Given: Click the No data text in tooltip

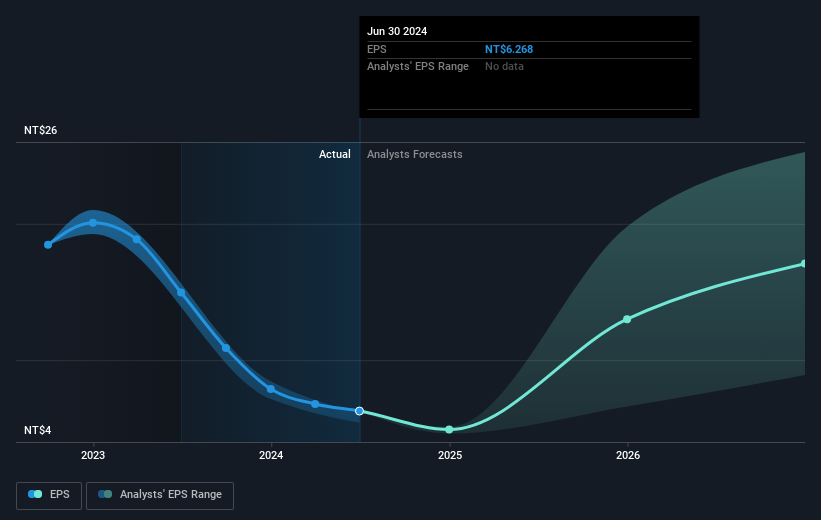Looking at the screenshot, I should pyautogui.click(x=504, y=67).
